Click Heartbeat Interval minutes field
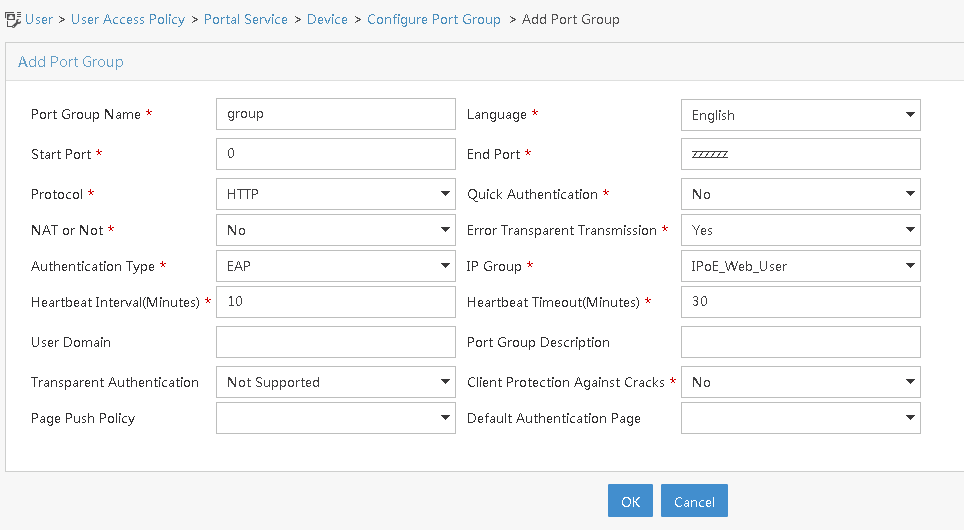The width and height of the screenshot is (964, 530). click(x=336, y=302)
